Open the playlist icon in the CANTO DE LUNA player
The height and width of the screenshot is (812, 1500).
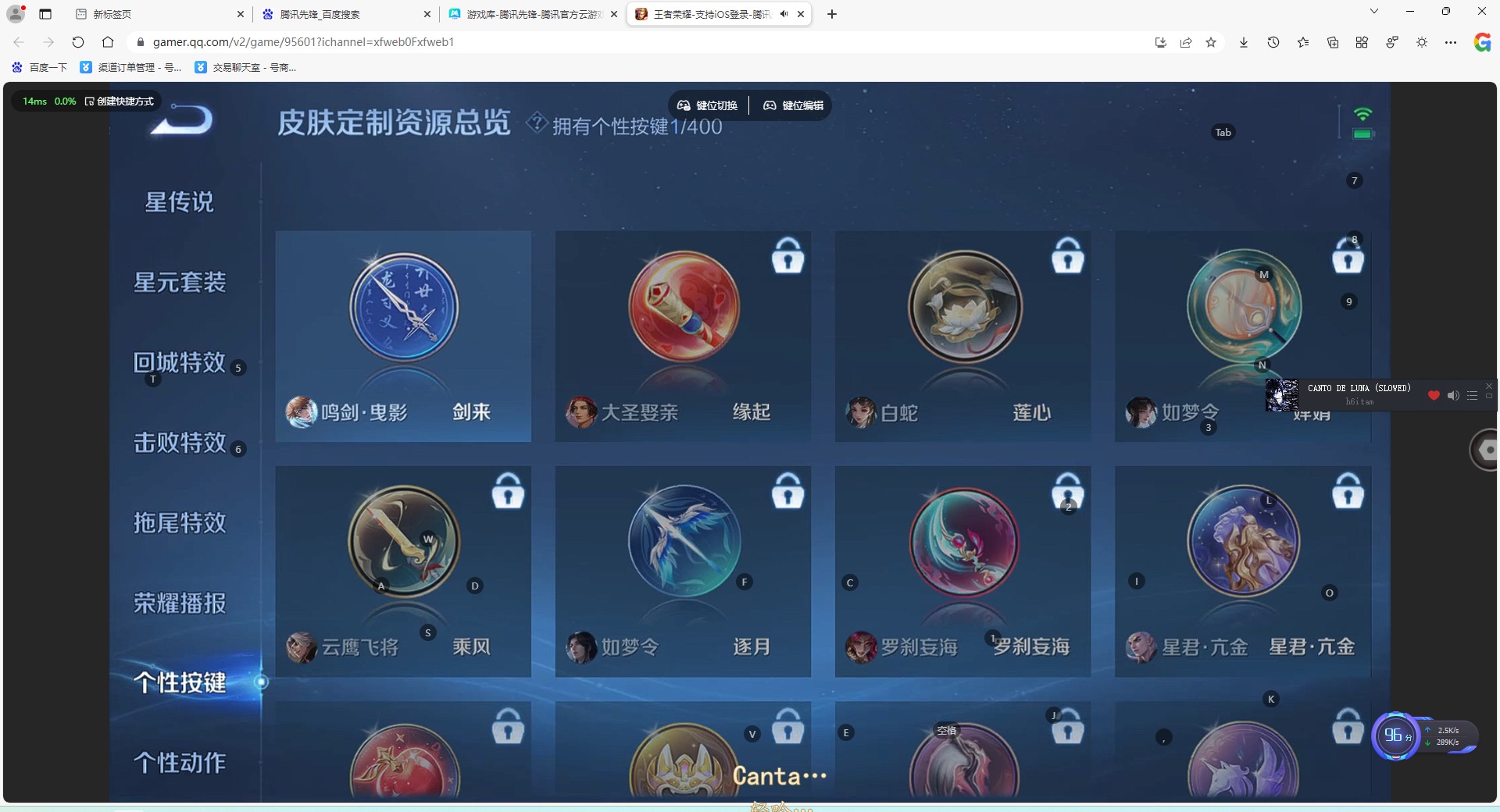1473,396
